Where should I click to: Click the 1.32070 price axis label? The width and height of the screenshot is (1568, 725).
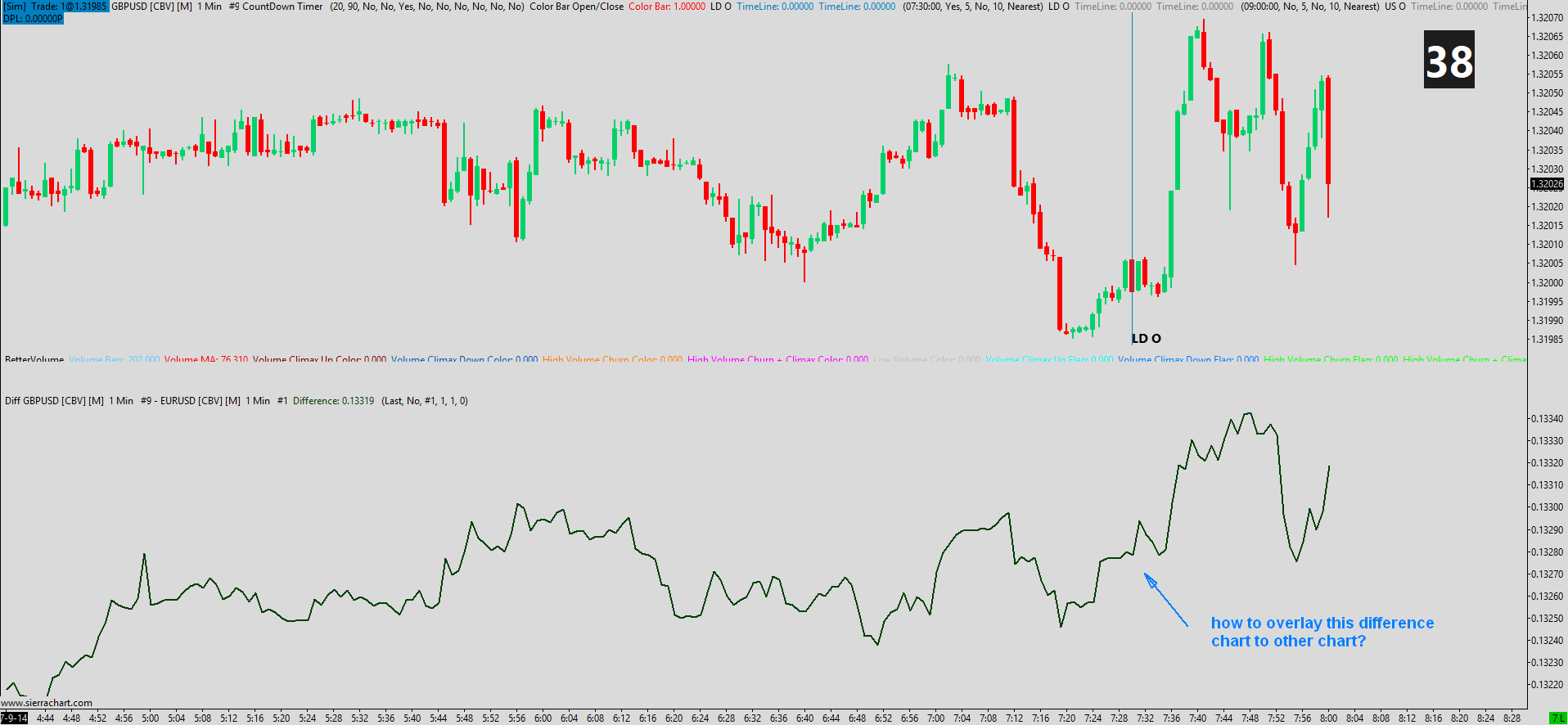1547,18
